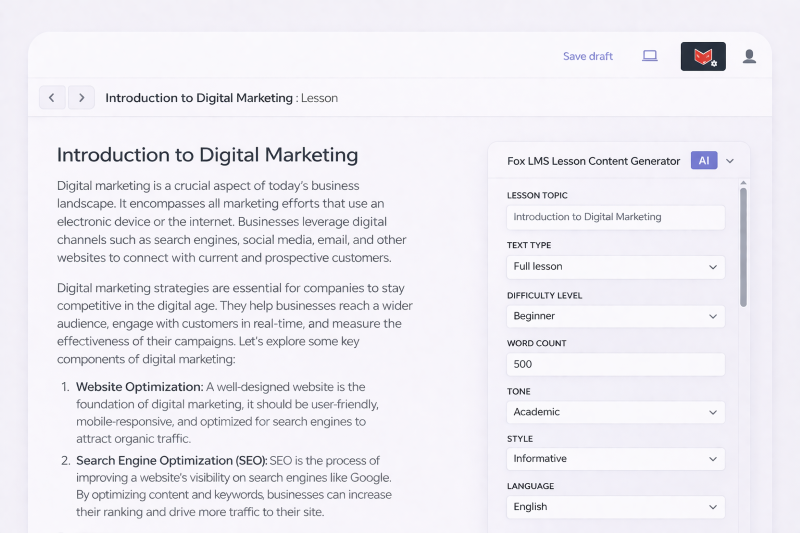Click the lesson title heading in the editor
Screen dimensions: 800x533
tap(208, 155)
